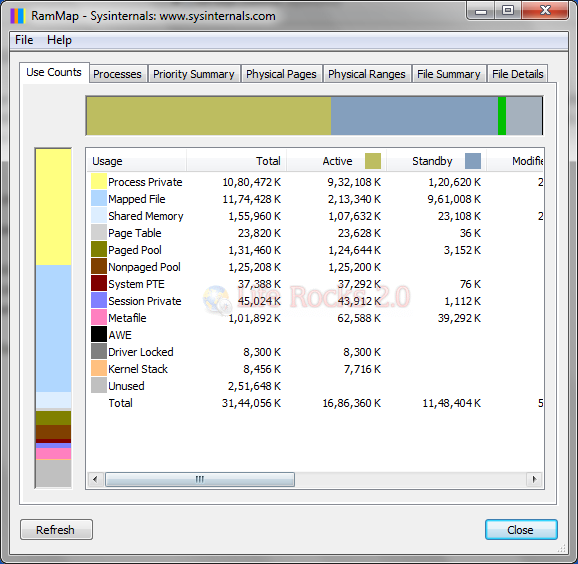Click the olive Paged Pool color swatch
This screenshot has height=564, width=578.
click(99, 250)
